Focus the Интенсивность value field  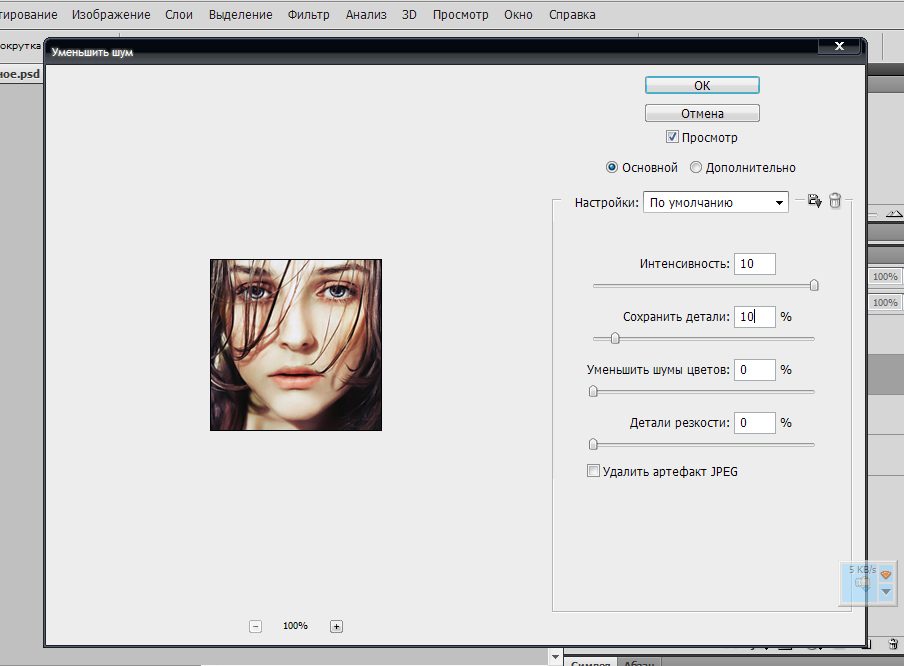point(755,264)
